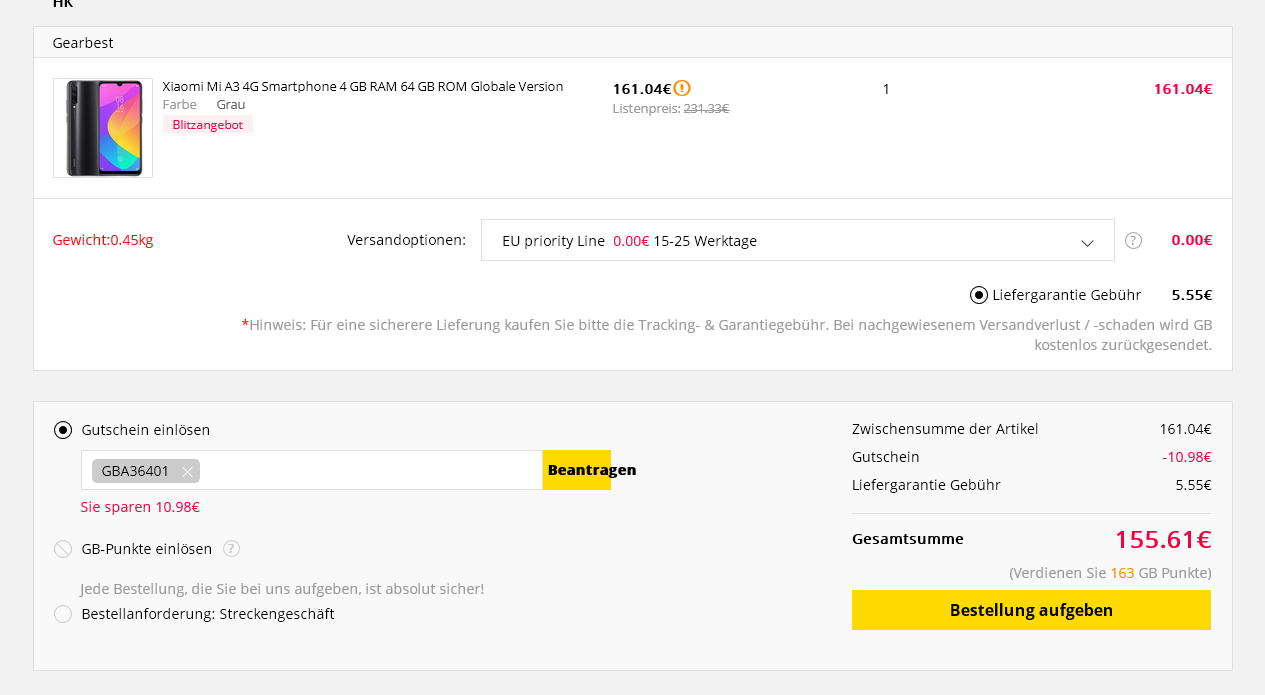Screen dimensions: 1265x695
Task: Click the shipping cost 0.00€ at right
Action: point(1192,240)
